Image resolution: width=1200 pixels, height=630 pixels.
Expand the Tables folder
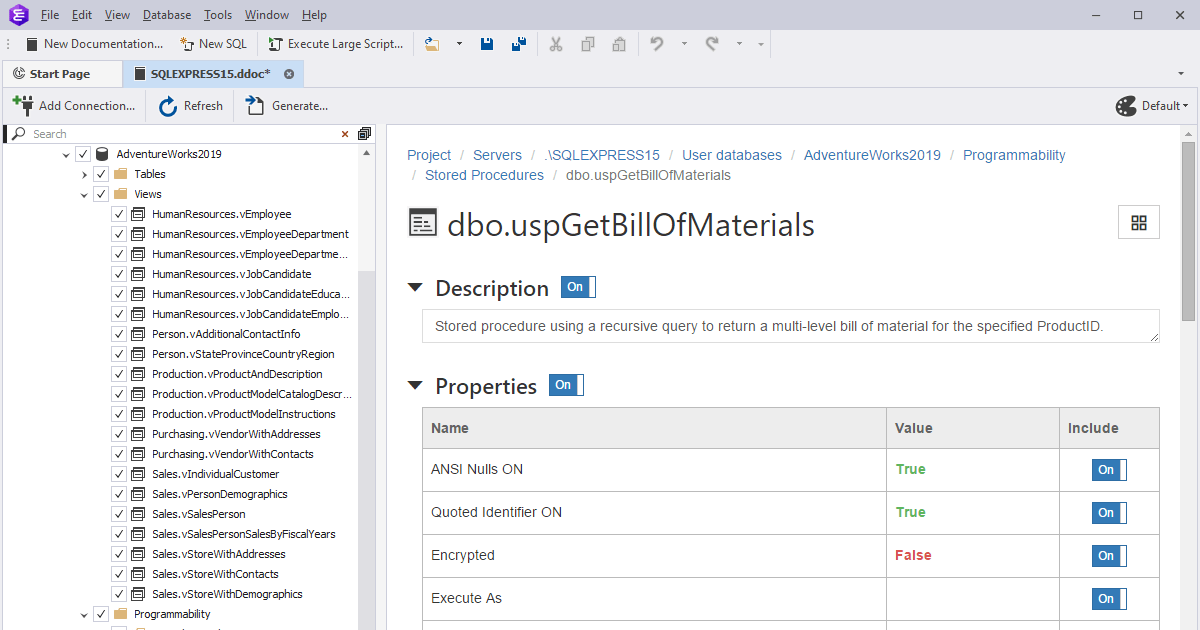coord(84,173)
